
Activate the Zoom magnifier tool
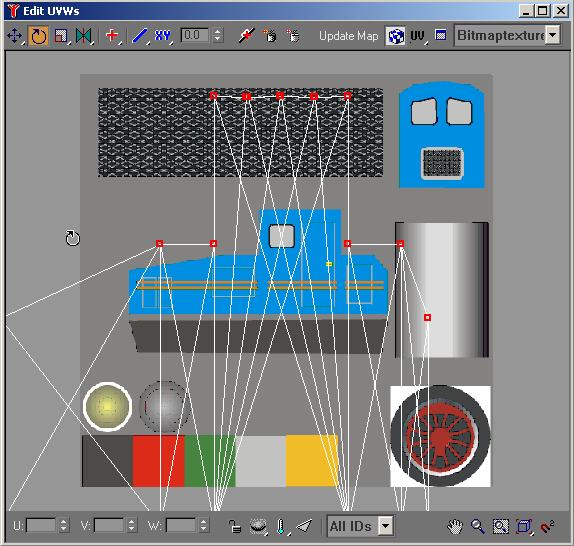pyautogui.click(x=478, y=526)
